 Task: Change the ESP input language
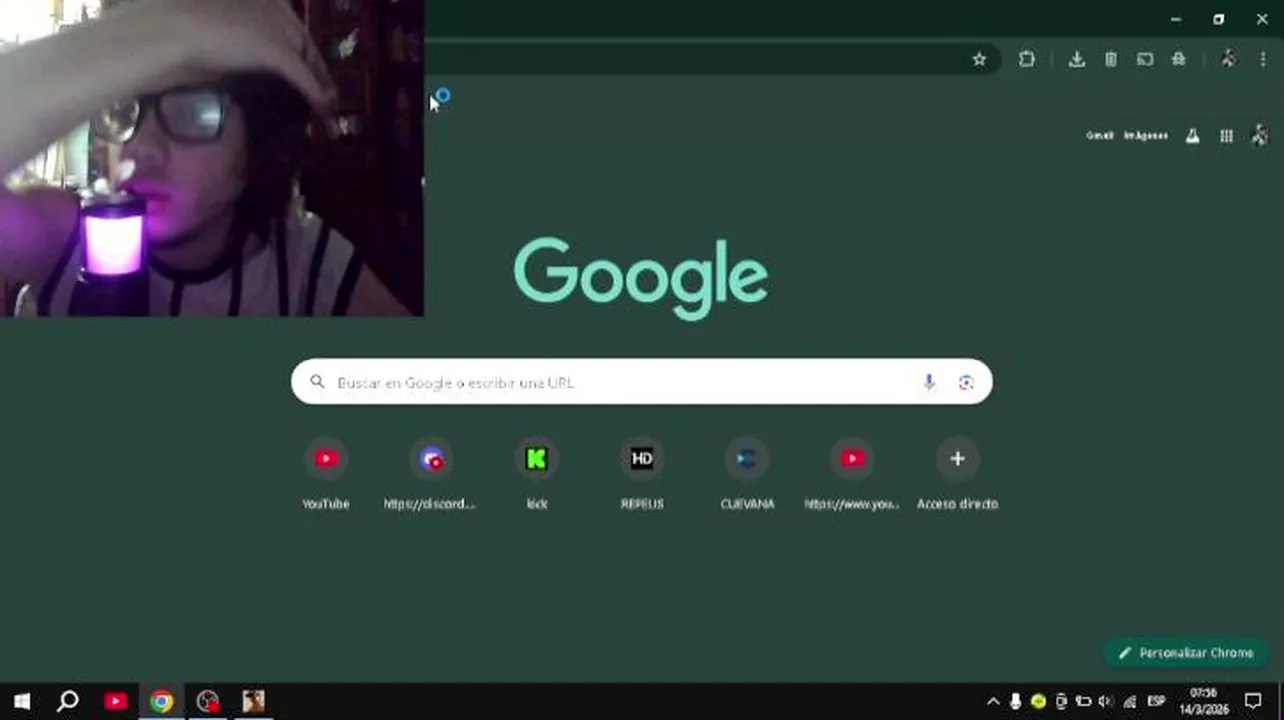pyautogui.click(x=1156, y=702)
